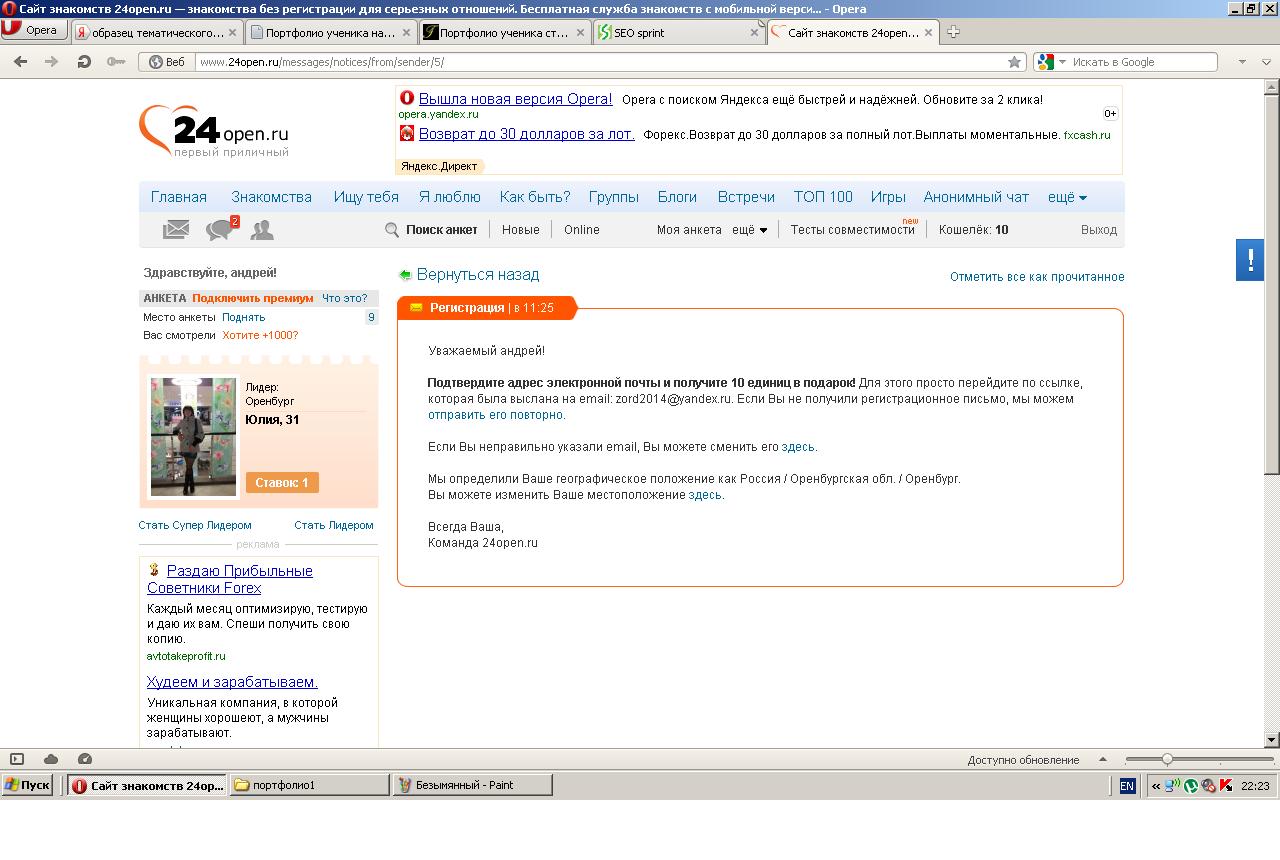Open the Ищу тебя navigation item
This screenshot has height=860, width=1280.
(366, 197)
